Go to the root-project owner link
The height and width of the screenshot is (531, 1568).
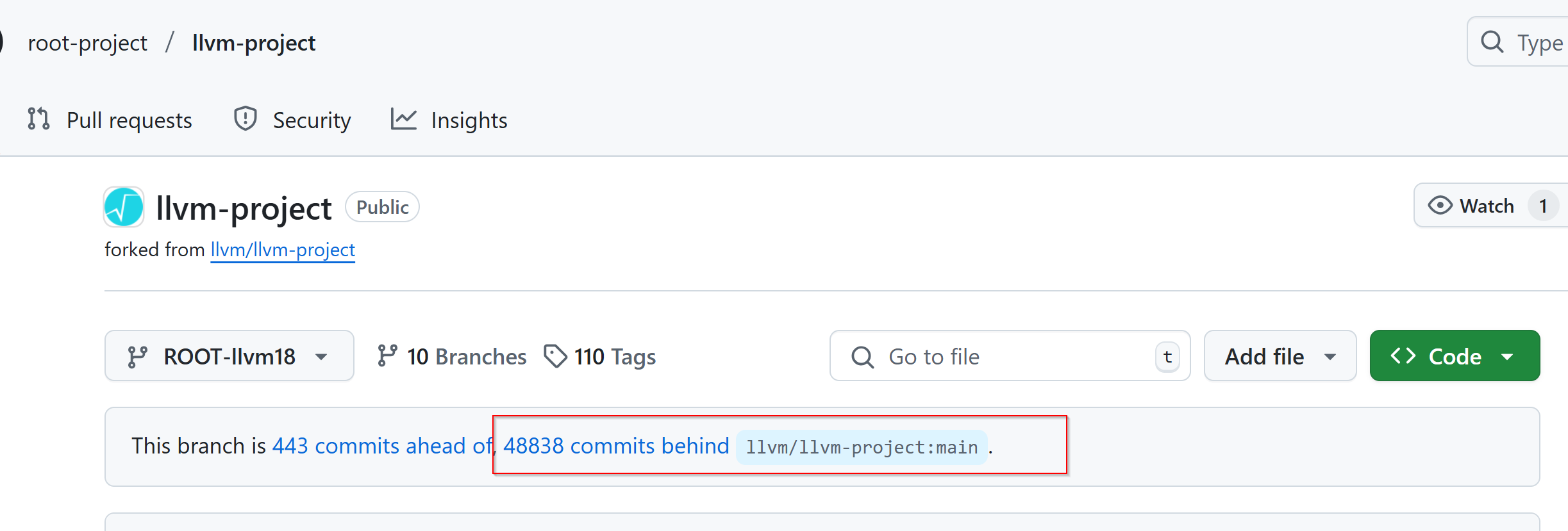88,43
